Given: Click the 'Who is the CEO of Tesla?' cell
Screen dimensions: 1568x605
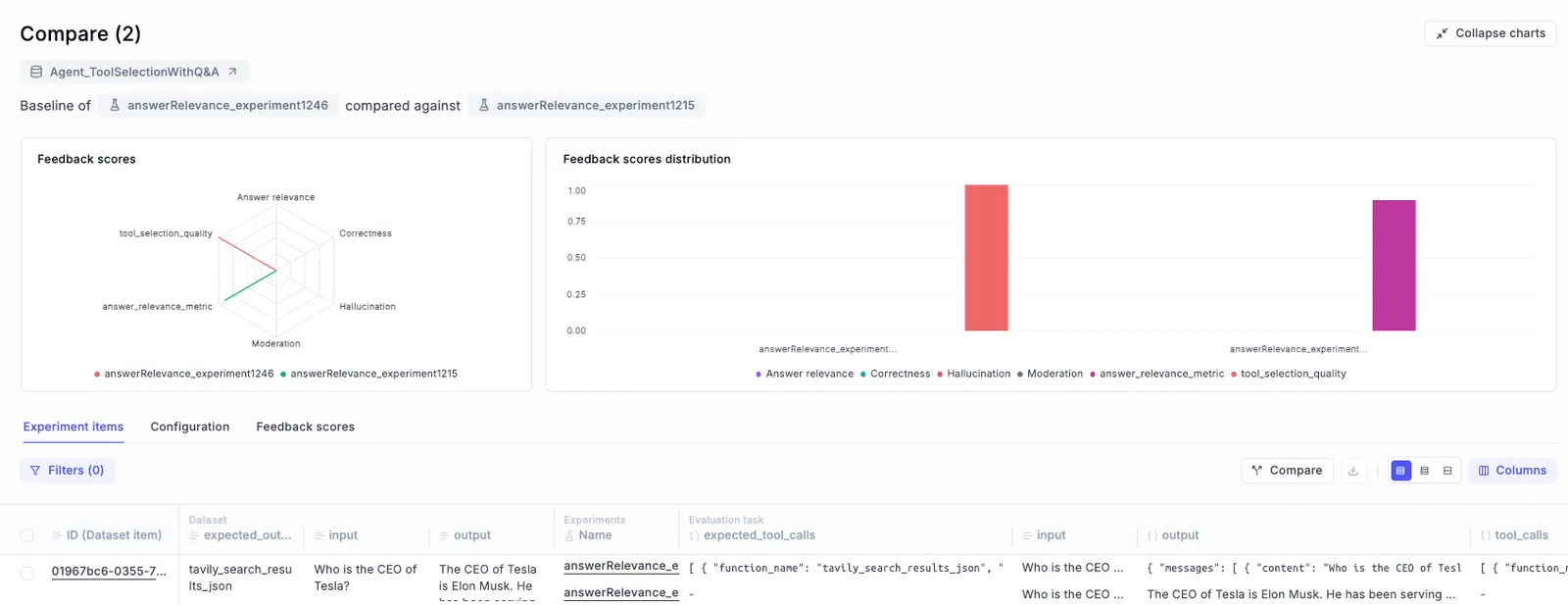Looking at the screenshot, I should [x=366, y=578].
